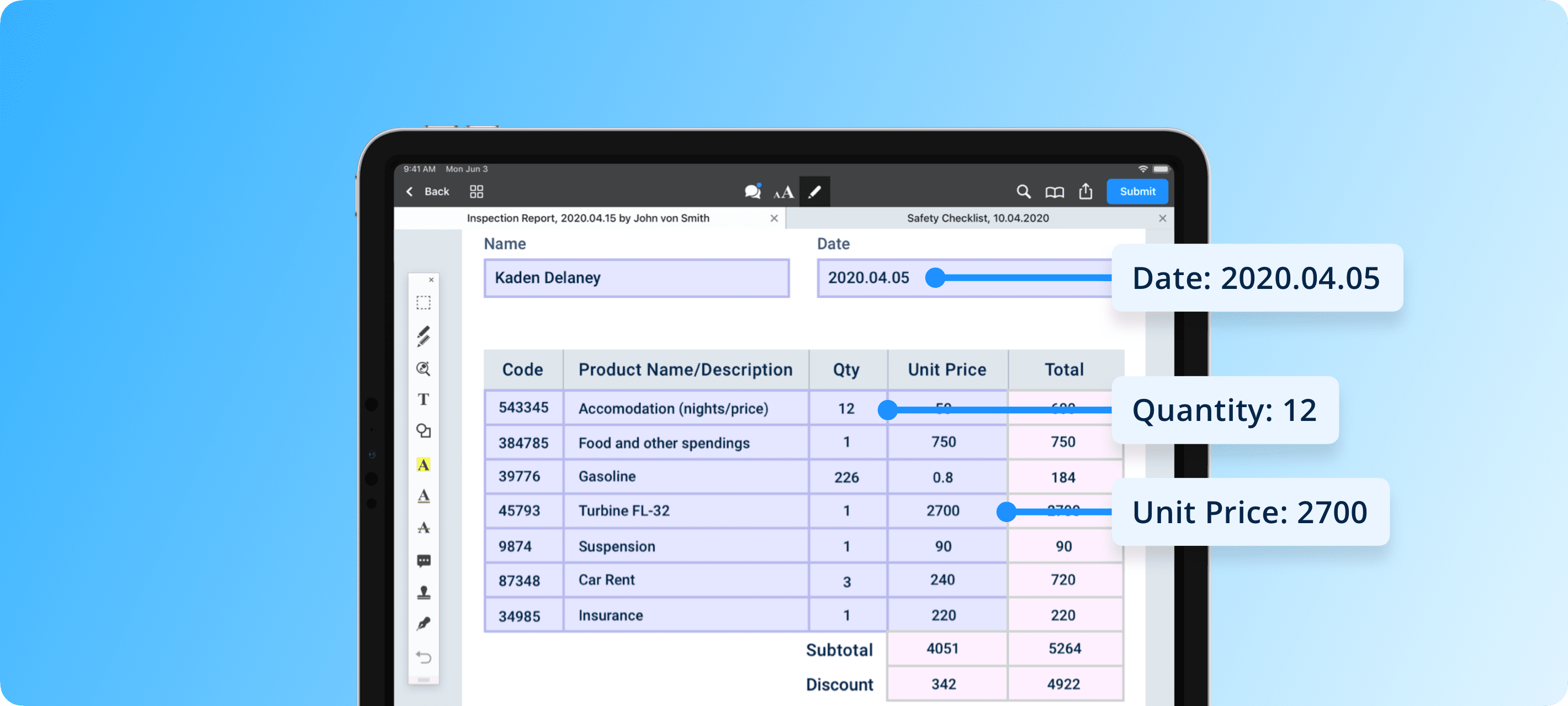Go Back using the top-left button

[428, 192]
